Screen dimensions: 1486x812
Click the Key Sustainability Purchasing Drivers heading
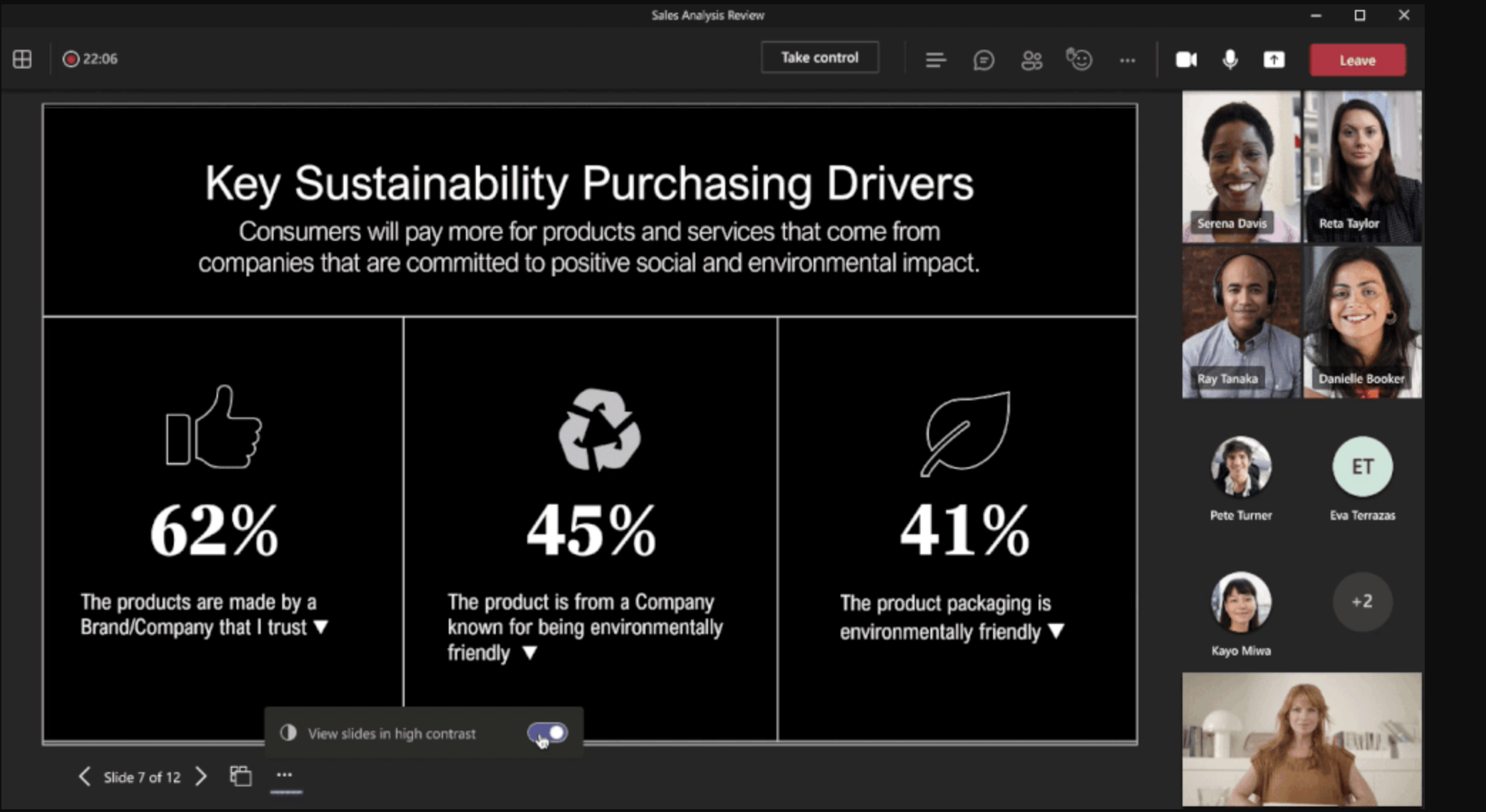pos(589,184)
